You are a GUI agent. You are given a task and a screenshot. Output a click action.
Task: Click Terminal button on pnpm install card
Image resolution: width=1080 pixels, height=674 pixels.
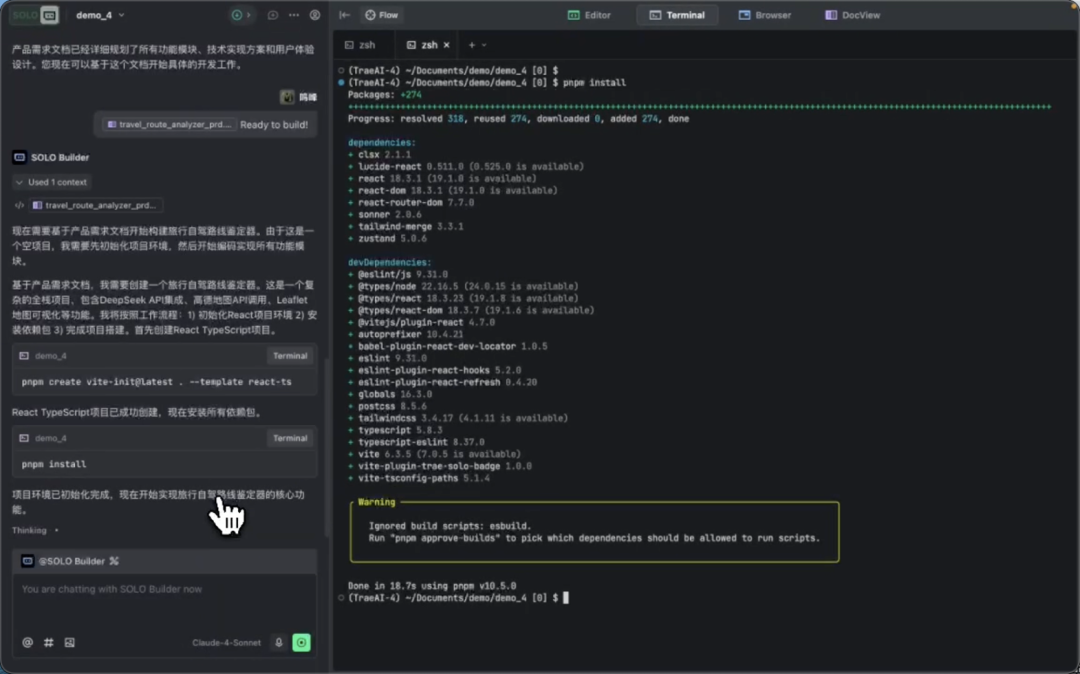290,438
